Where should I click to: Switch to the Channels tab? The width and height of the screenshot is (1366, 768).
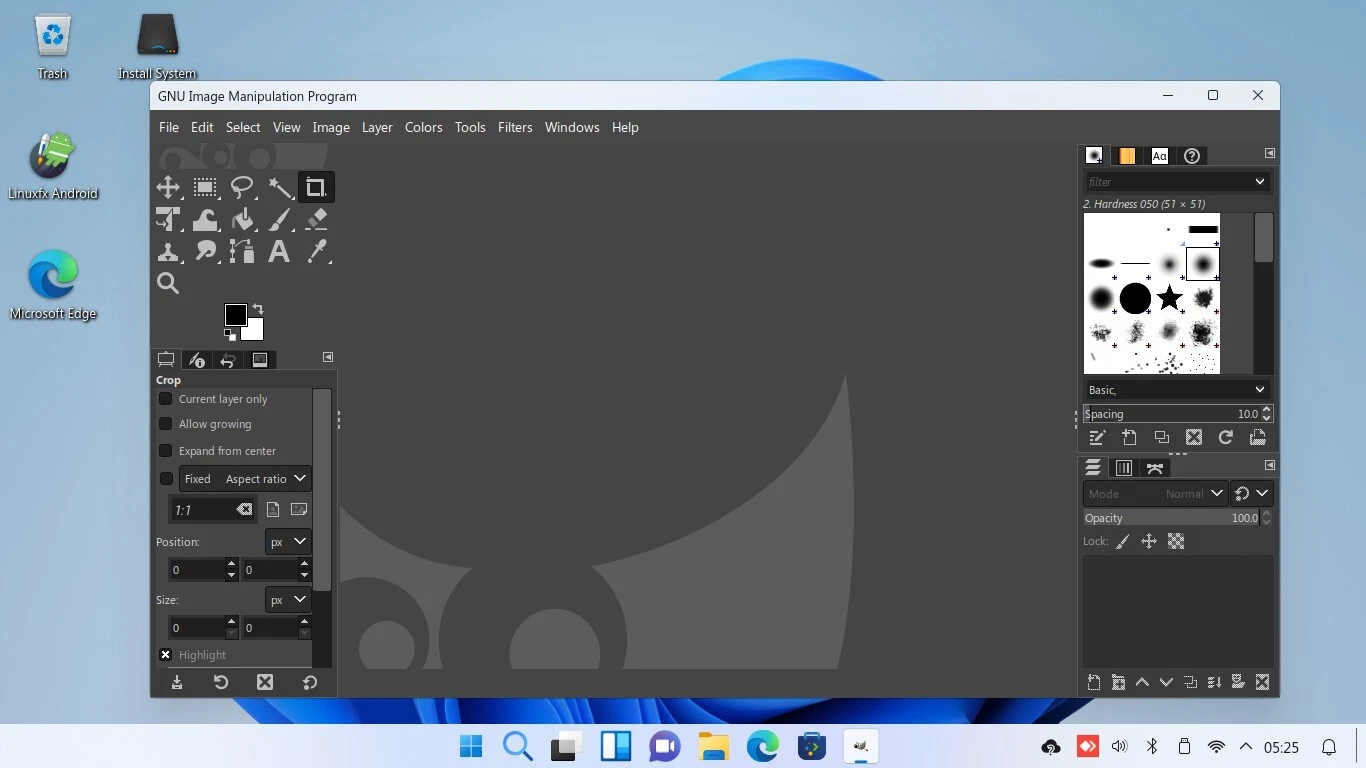1124,467
